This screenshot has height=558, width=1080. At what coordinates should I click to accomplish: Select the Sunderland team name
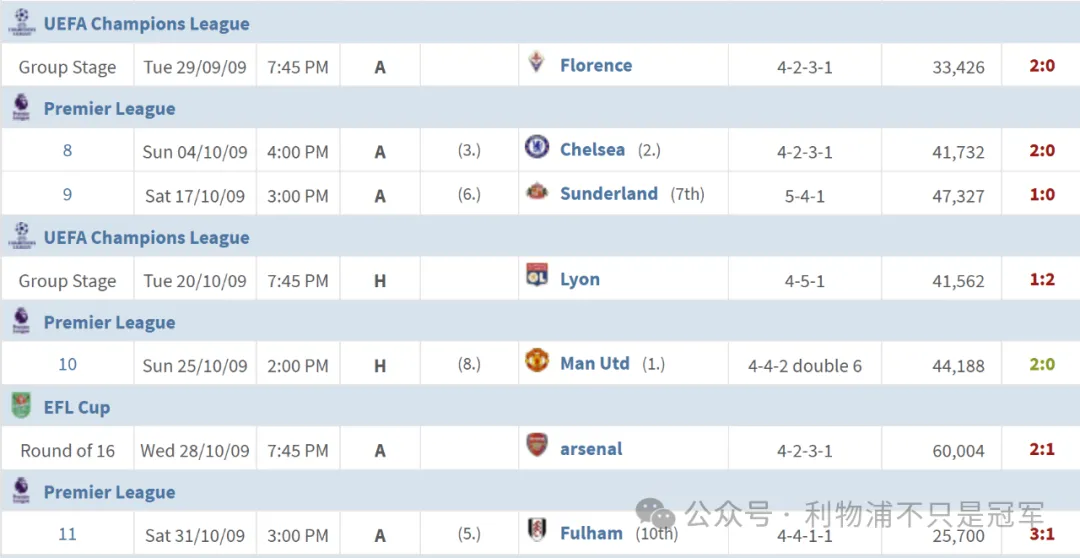click(608, 193)
